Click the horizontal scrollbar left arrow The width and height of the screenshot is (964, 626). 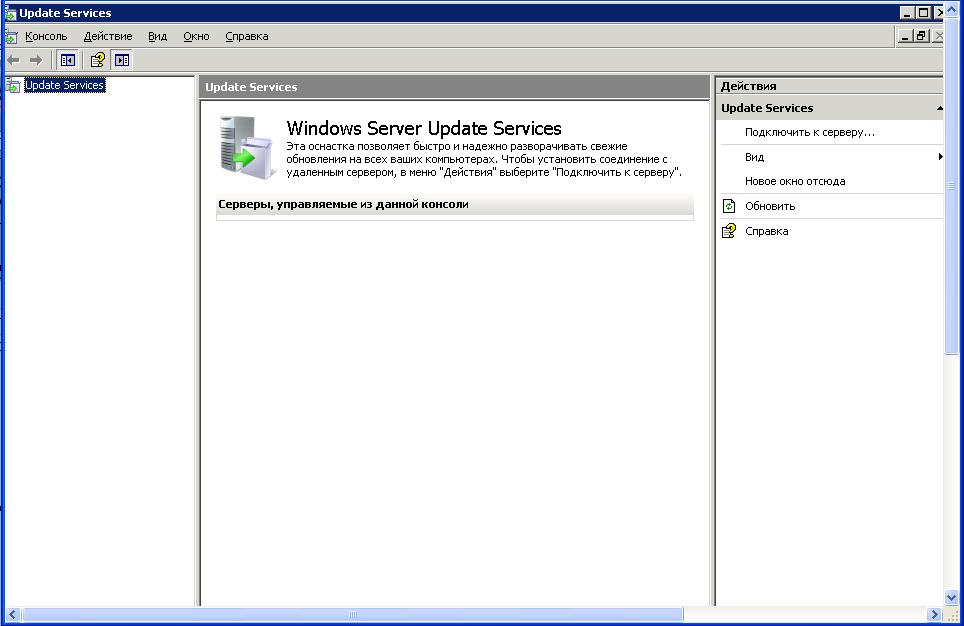(12, 614)
